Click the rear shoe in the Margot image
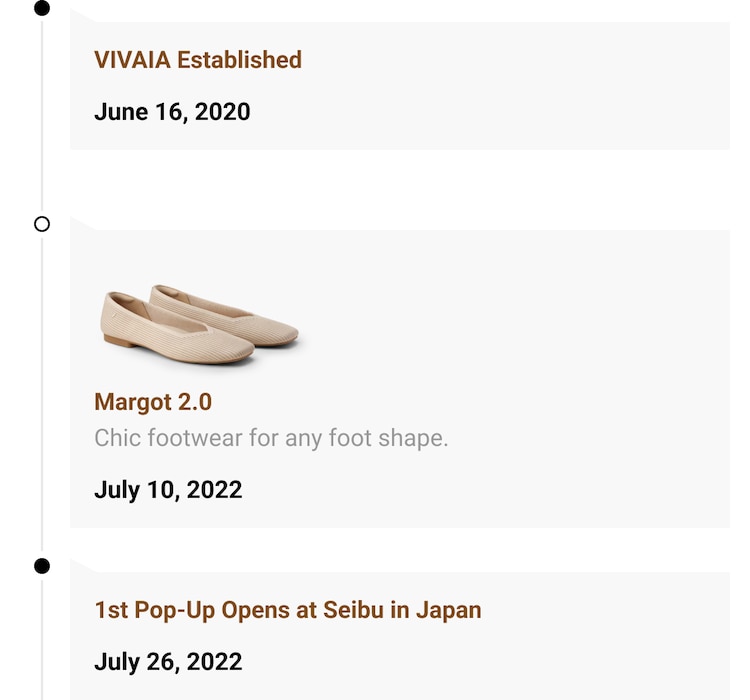Viewport: 750px width, 700px height. click(240, 312)
